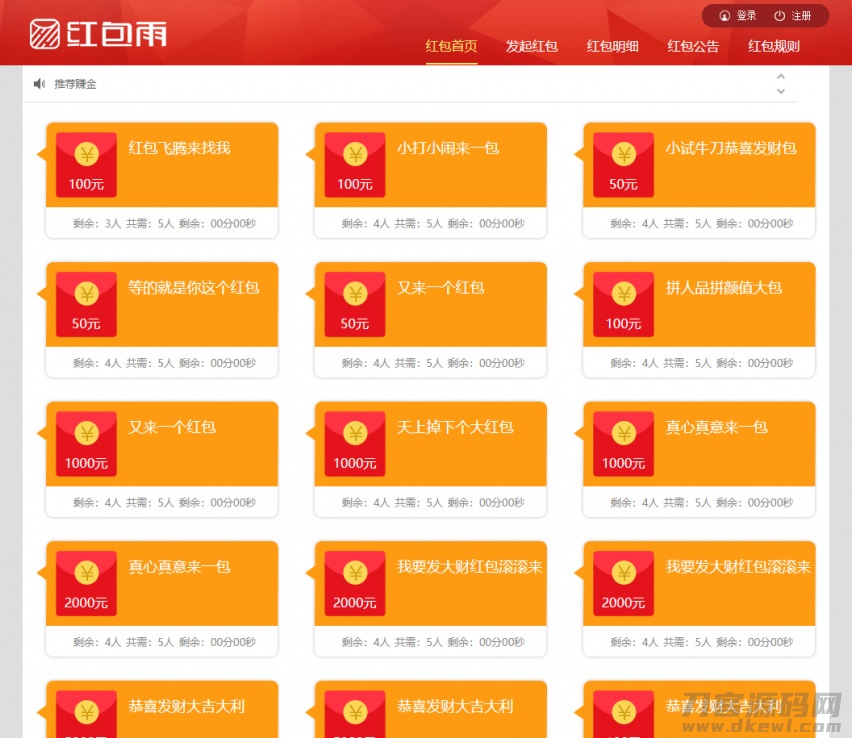Click the 注册 register button
The width and height of the screenshot is (852, 738).
(793, 16)
